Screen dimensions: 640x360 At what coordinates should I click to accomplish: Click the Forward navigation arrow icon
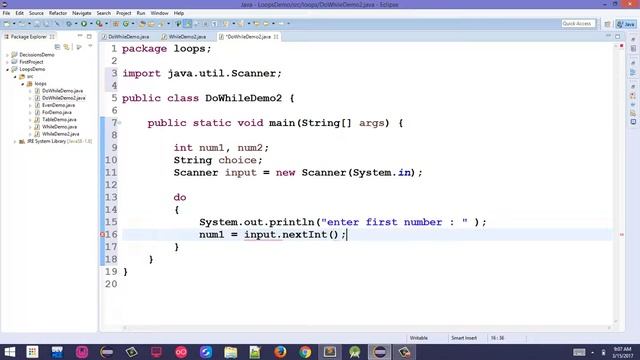click(281, 24)
